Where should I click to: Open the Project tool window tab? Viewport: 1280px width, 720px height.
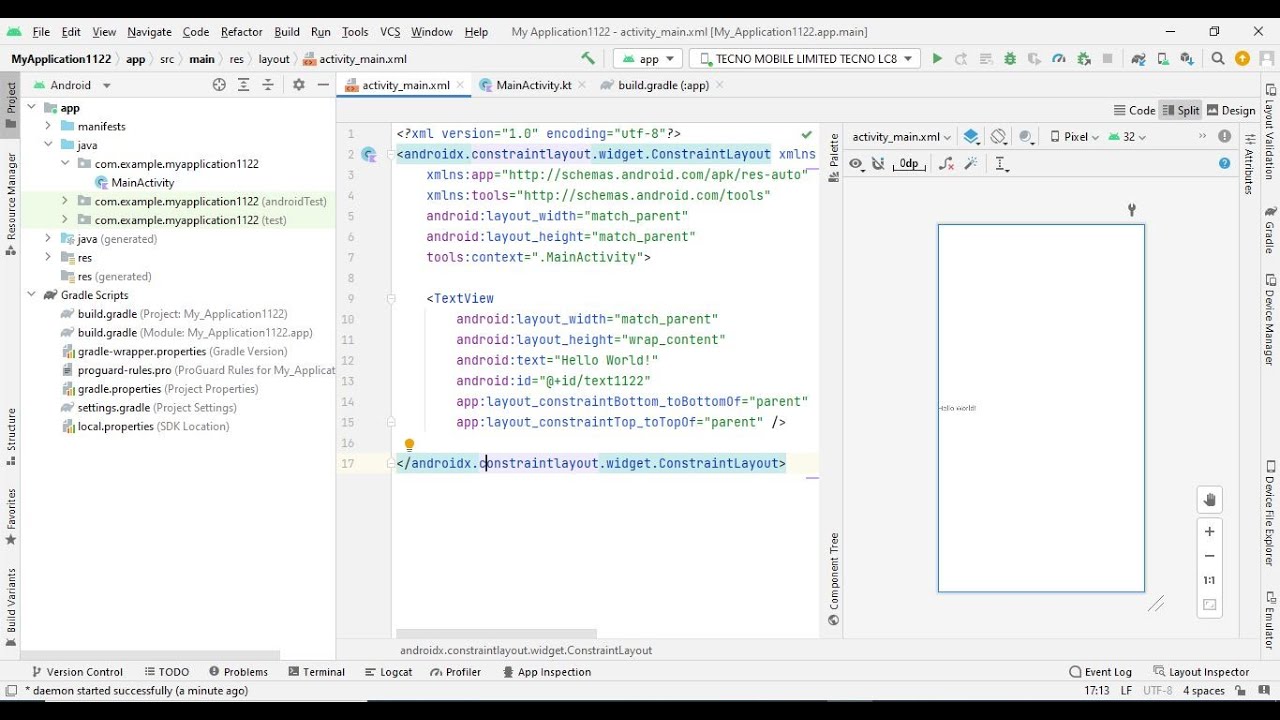11,105
